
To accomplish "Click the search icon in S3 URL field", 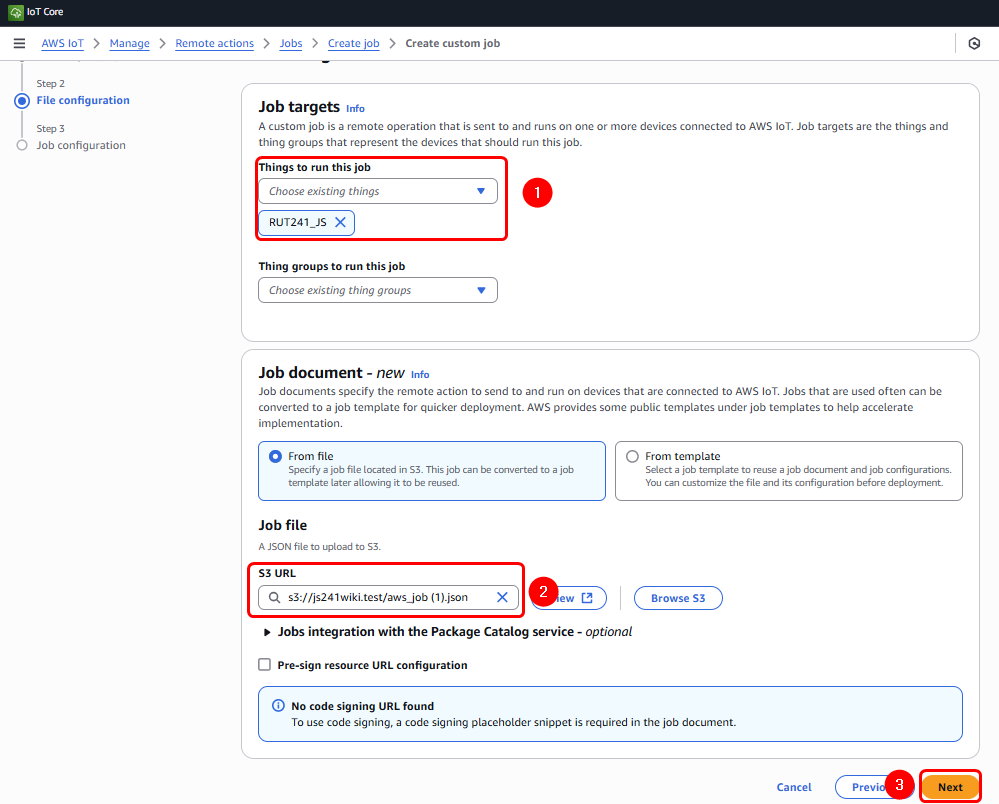I will (x=273, y=597).
